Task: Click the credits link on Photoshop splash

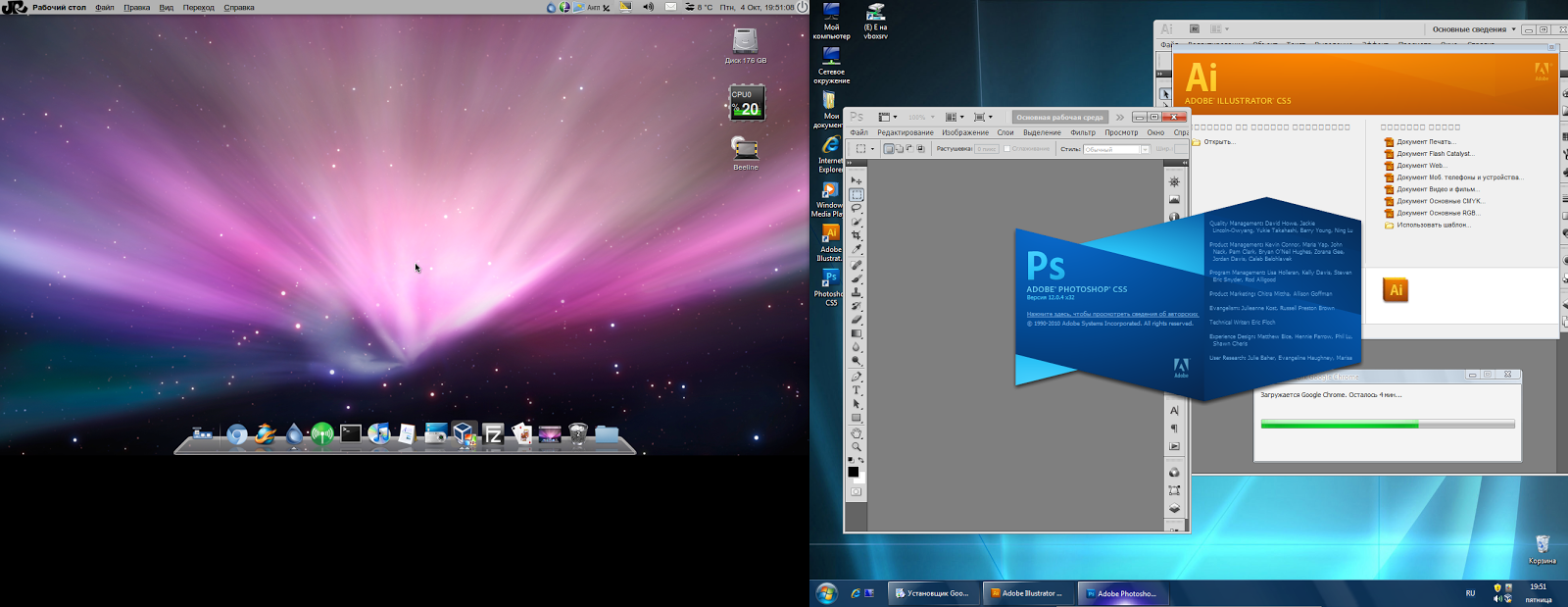Action: coord(1112,314)
